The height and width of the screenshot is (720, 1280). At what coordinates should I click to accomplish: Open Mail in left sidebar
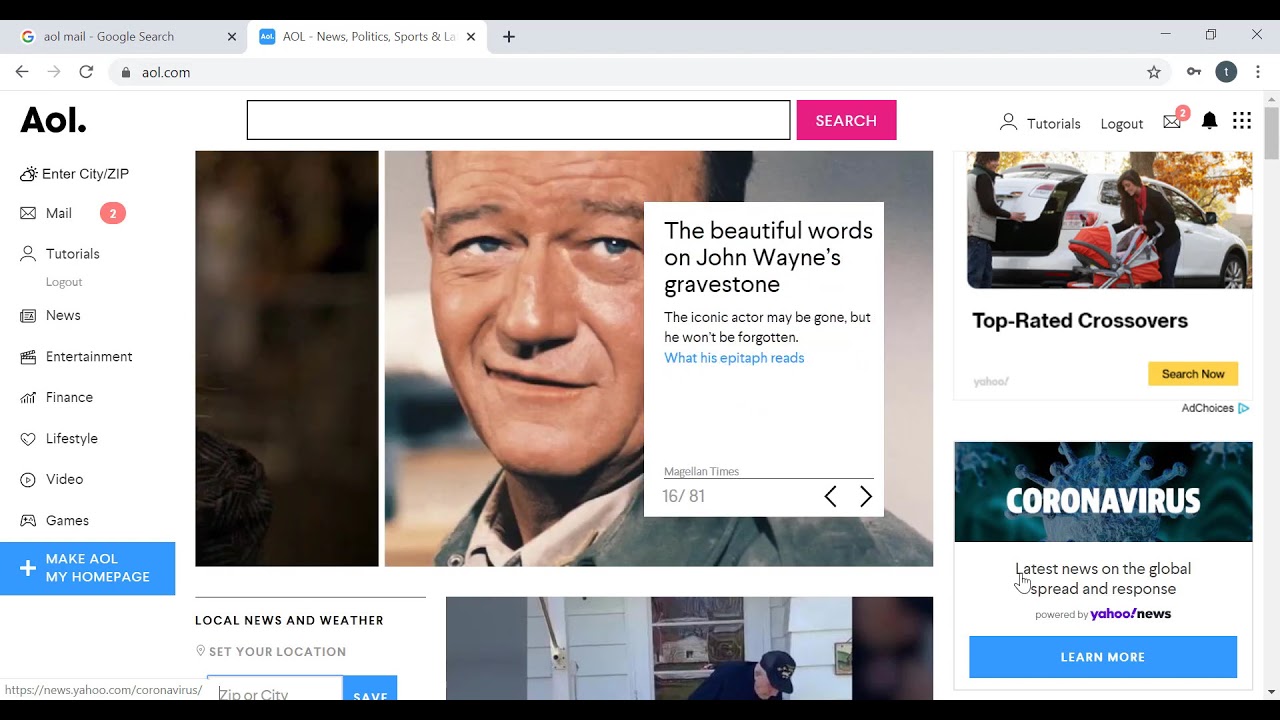point(59,213)
